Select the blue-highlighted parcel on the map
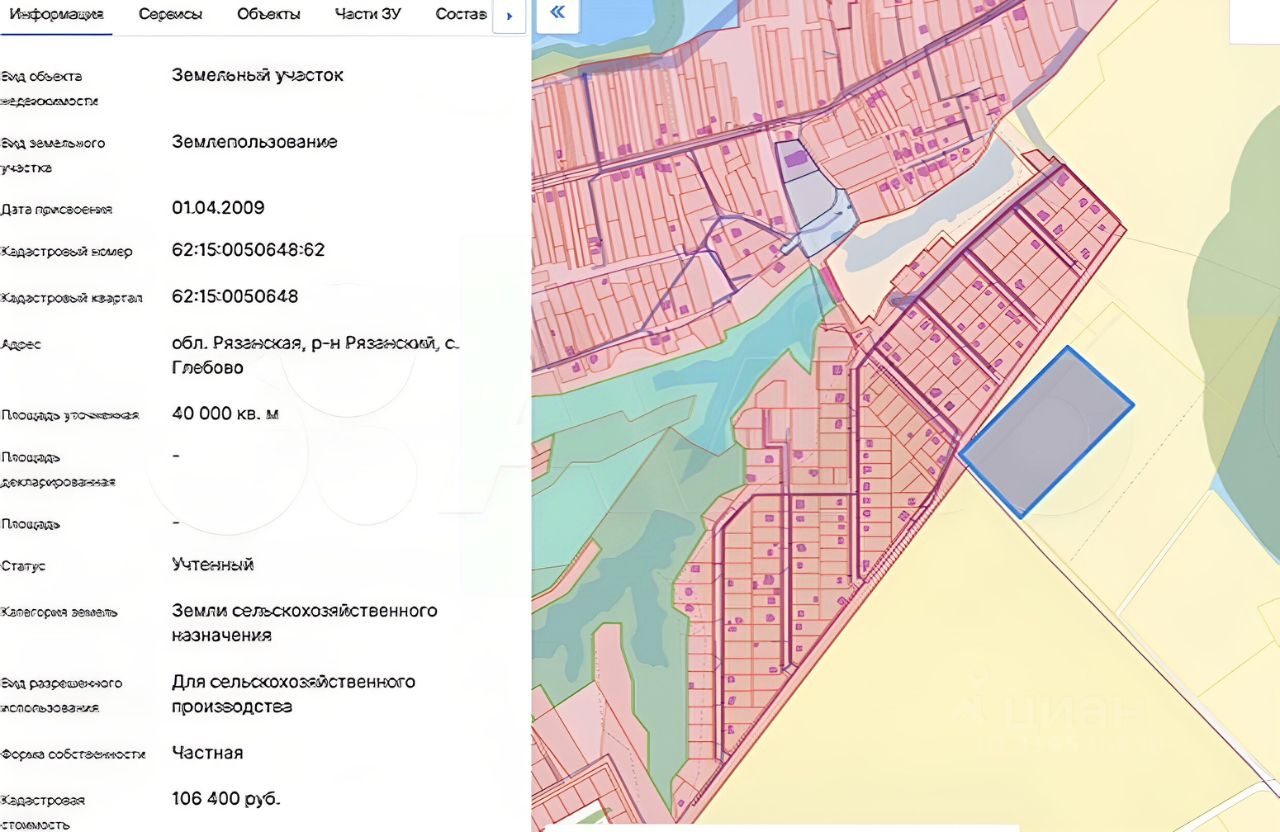 (x=1047, y=431)
